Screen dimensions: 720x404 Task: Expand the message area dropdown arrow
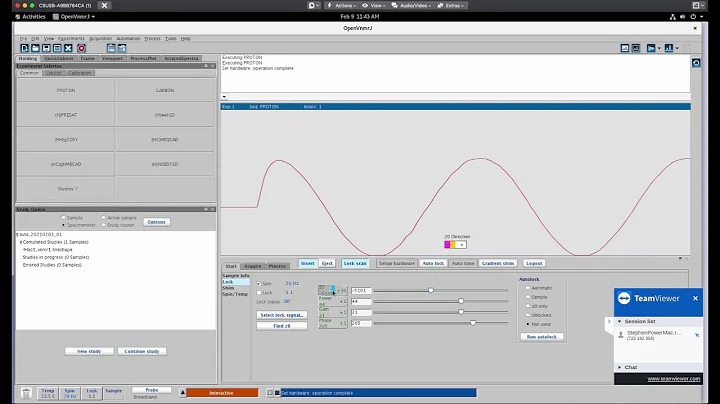click(x=224, y=97)
